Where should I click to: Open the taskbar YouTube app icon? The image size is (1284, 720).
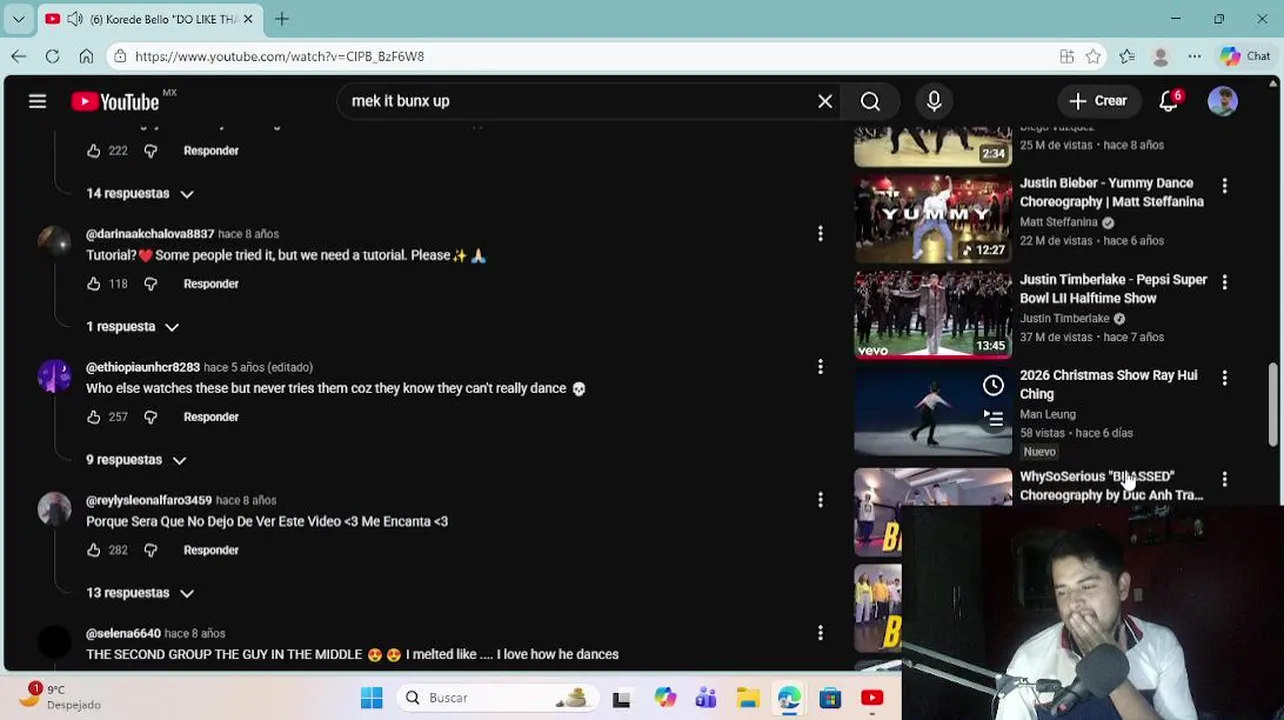(872, 698)
